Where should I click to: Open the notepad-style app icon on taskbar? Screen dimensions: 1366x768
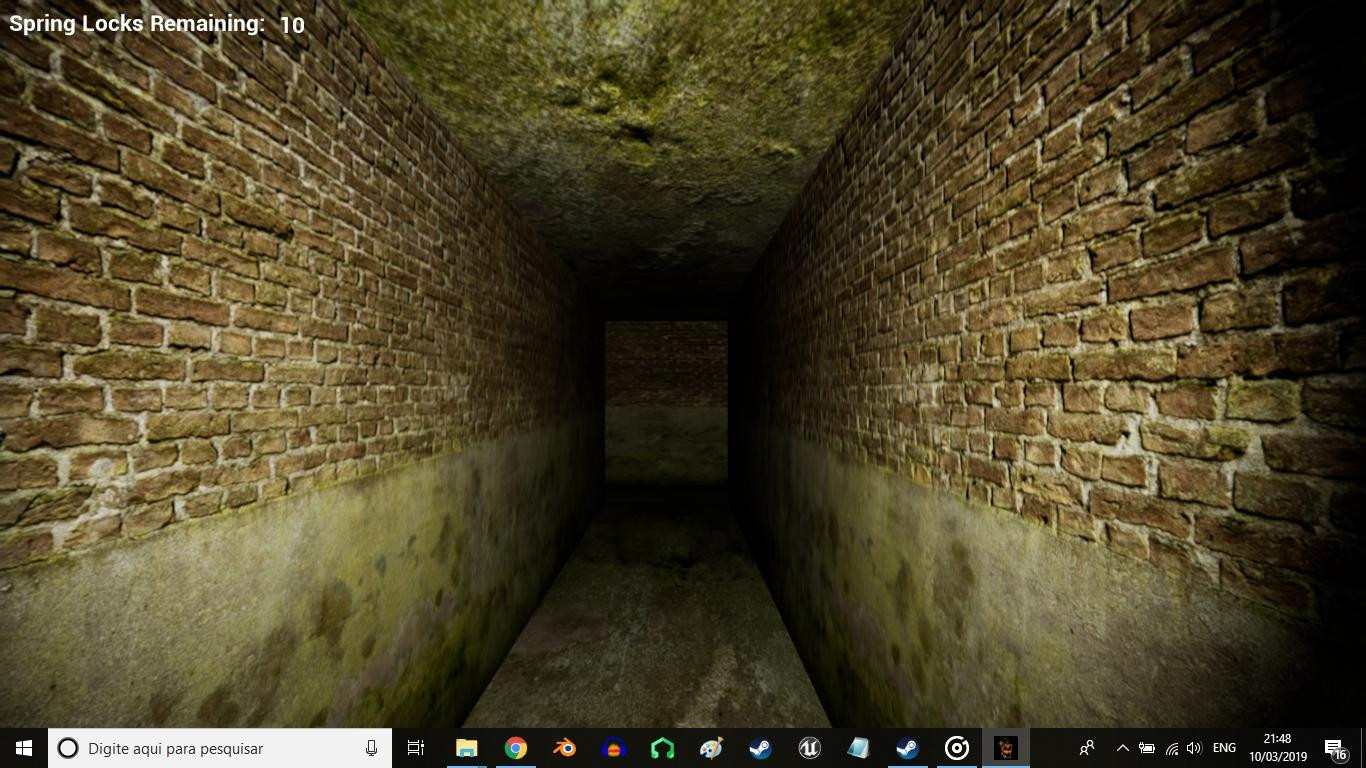pos(858,748)
